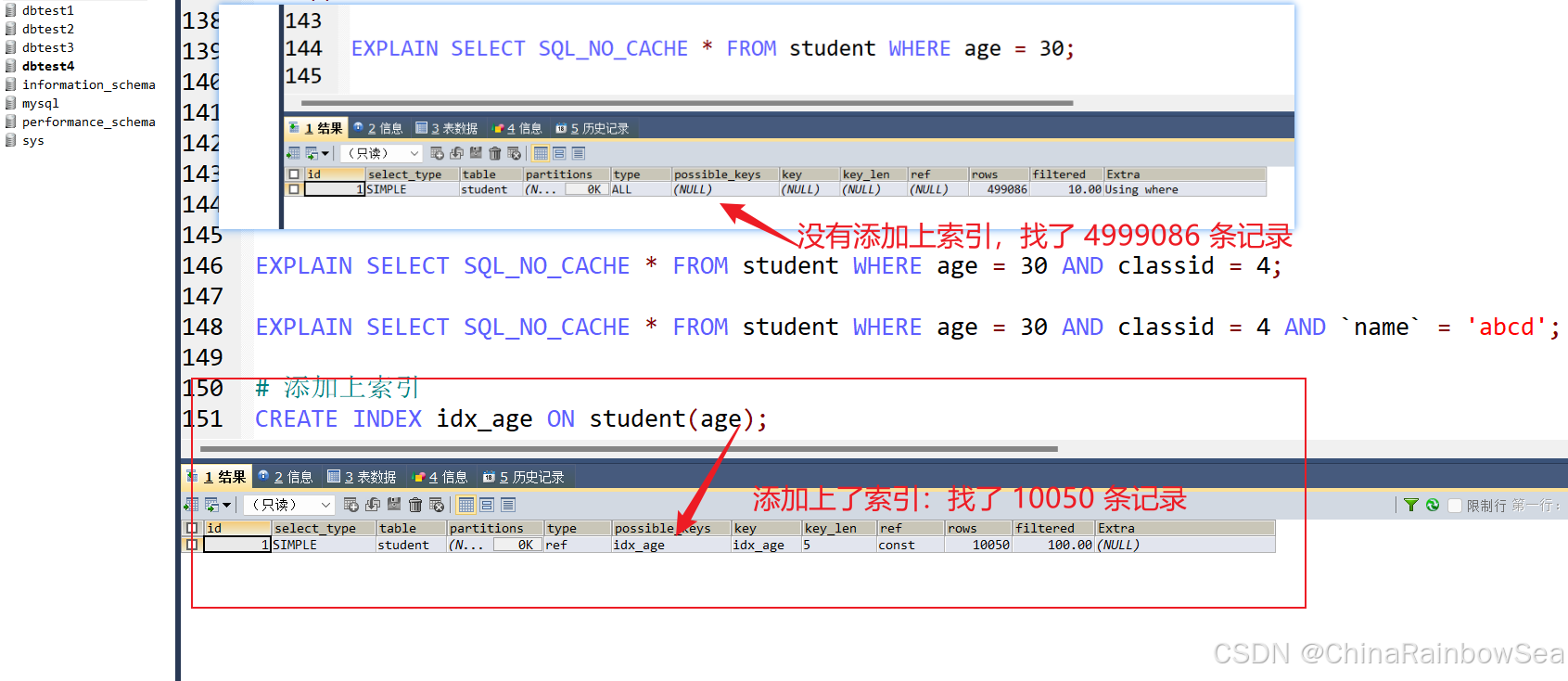1568x681 pixels.
Task: Select form view icon in lower result pane
Action: click(487, 505)
